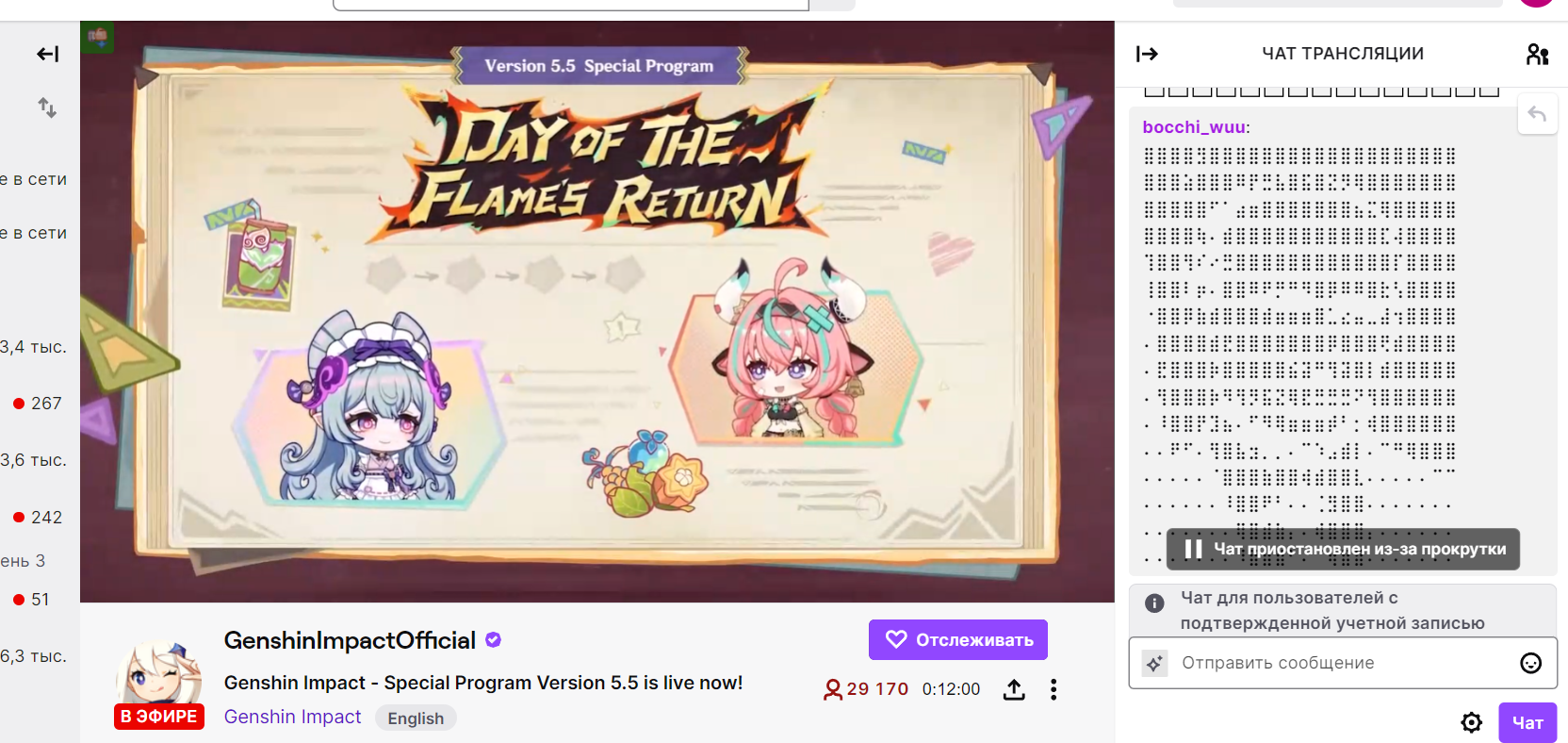1568x743 pixels.
Task: Open the three-dot more options menu
Action: click(x=1053, y=689)
